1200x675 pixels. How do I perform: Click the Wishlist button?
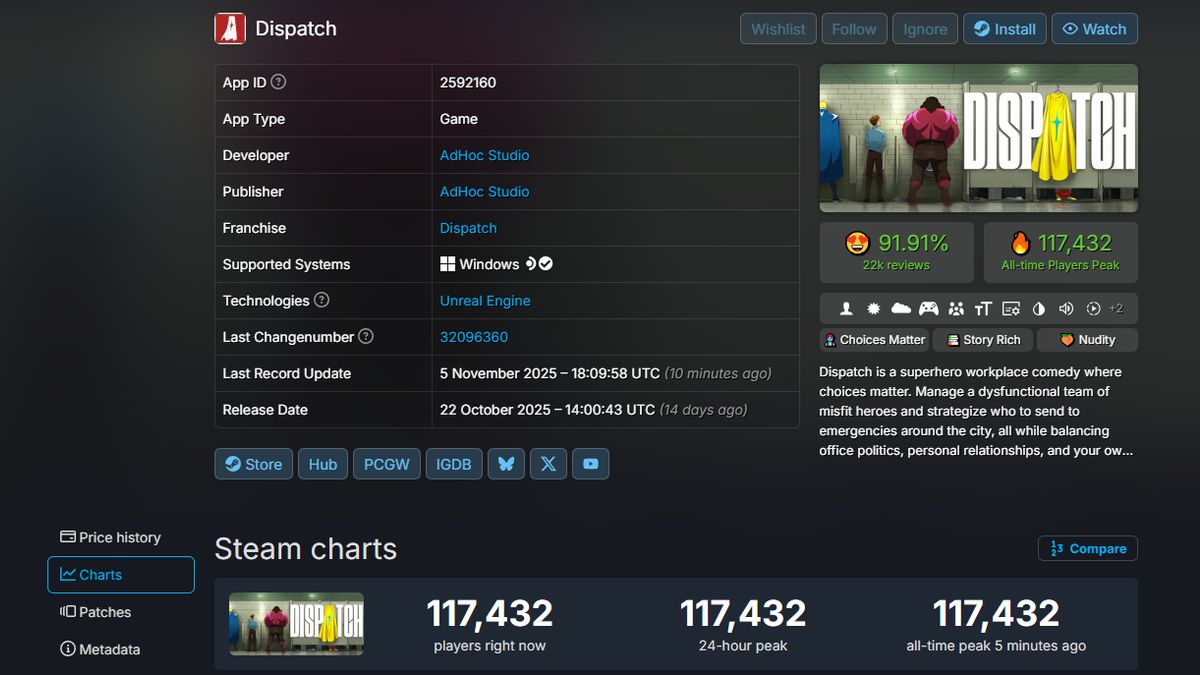778,29
